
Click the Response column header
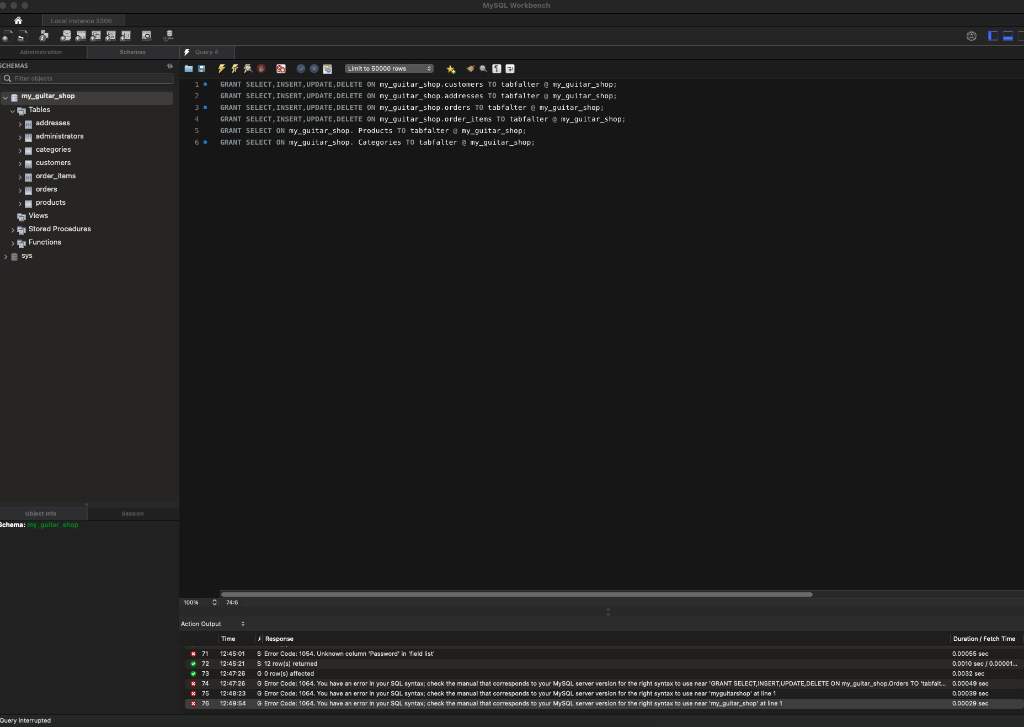tap(279, 639)
